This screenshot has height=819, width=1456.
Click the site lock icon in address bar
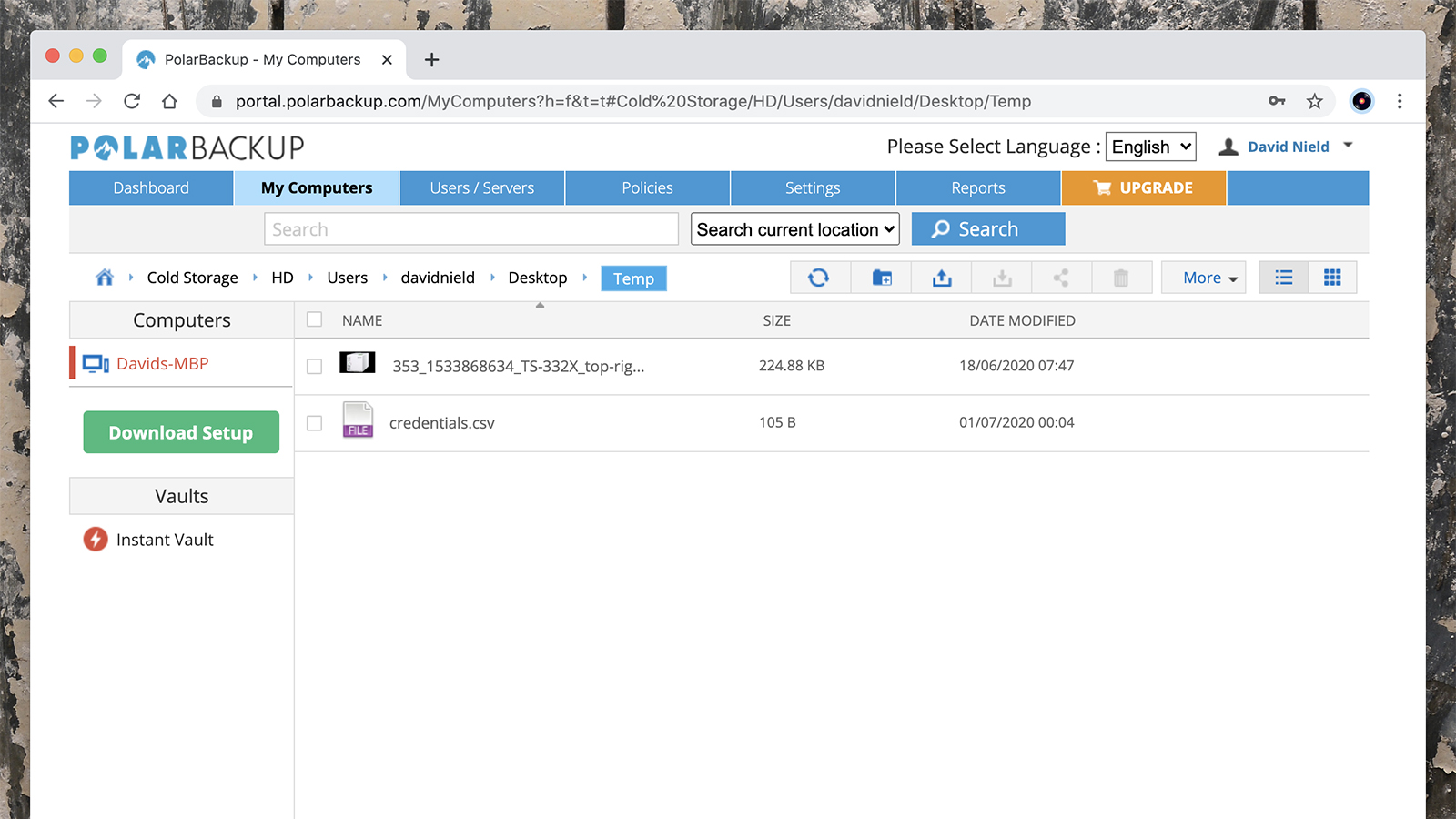pos(217,101)
